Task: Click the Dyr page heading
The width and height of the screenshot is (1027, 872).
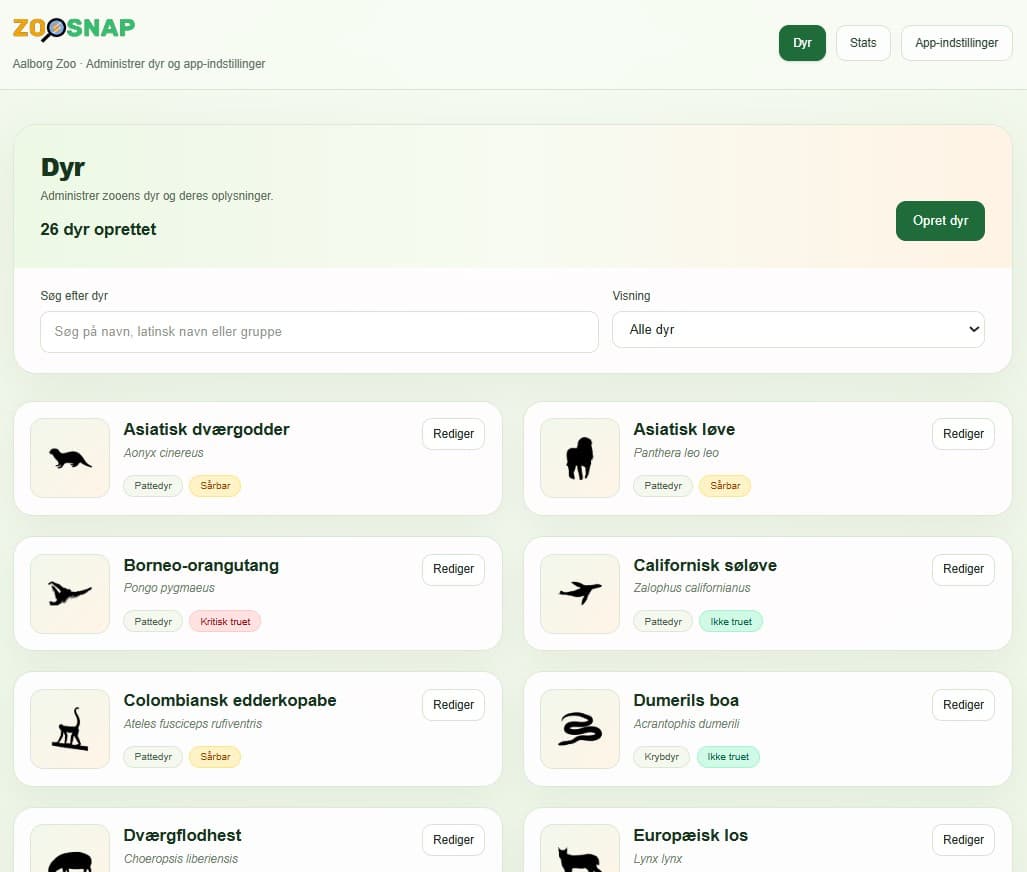Action: point(62,167)
